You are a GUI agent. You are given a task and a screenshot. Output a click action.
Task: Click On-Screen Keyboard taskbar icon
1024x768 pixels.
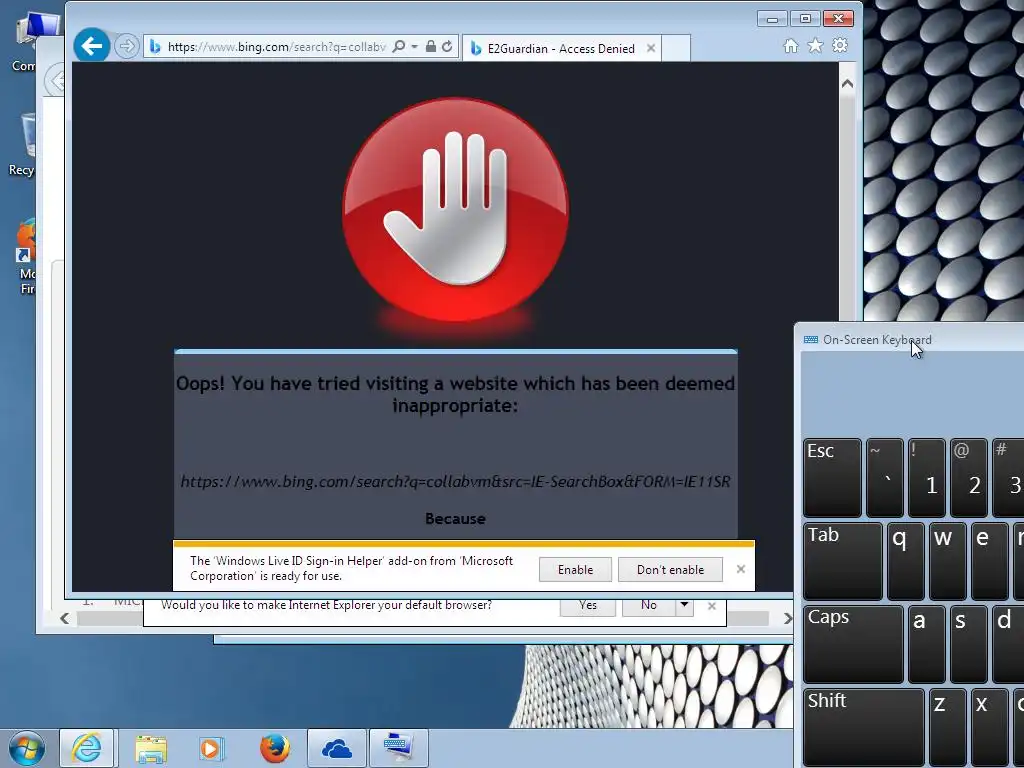point(398,748)
